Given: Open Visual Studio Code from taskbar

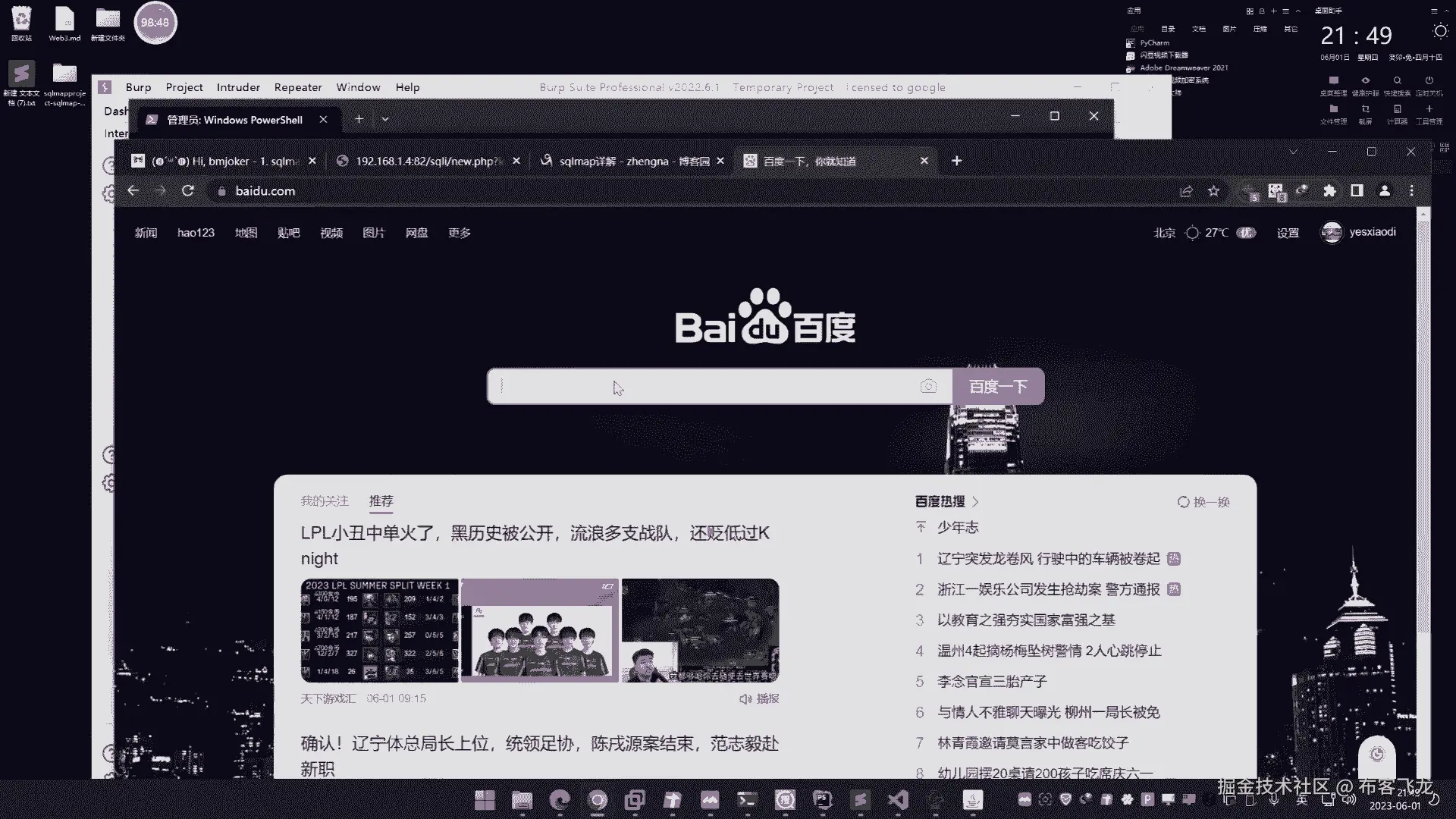Looking at the screenshot, I should click(898, 799).
